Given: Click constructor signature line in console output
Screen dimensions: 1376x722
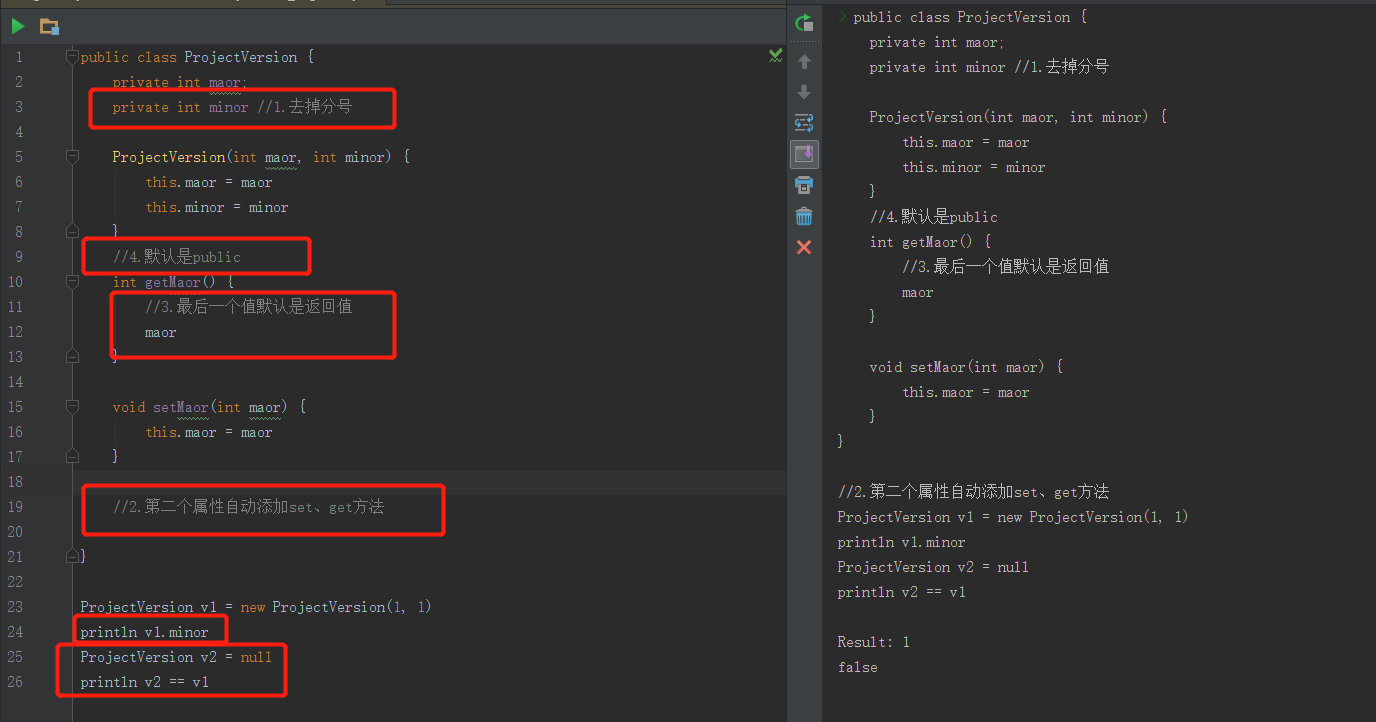Looking at the screenshot, I should click(1018, 117).
